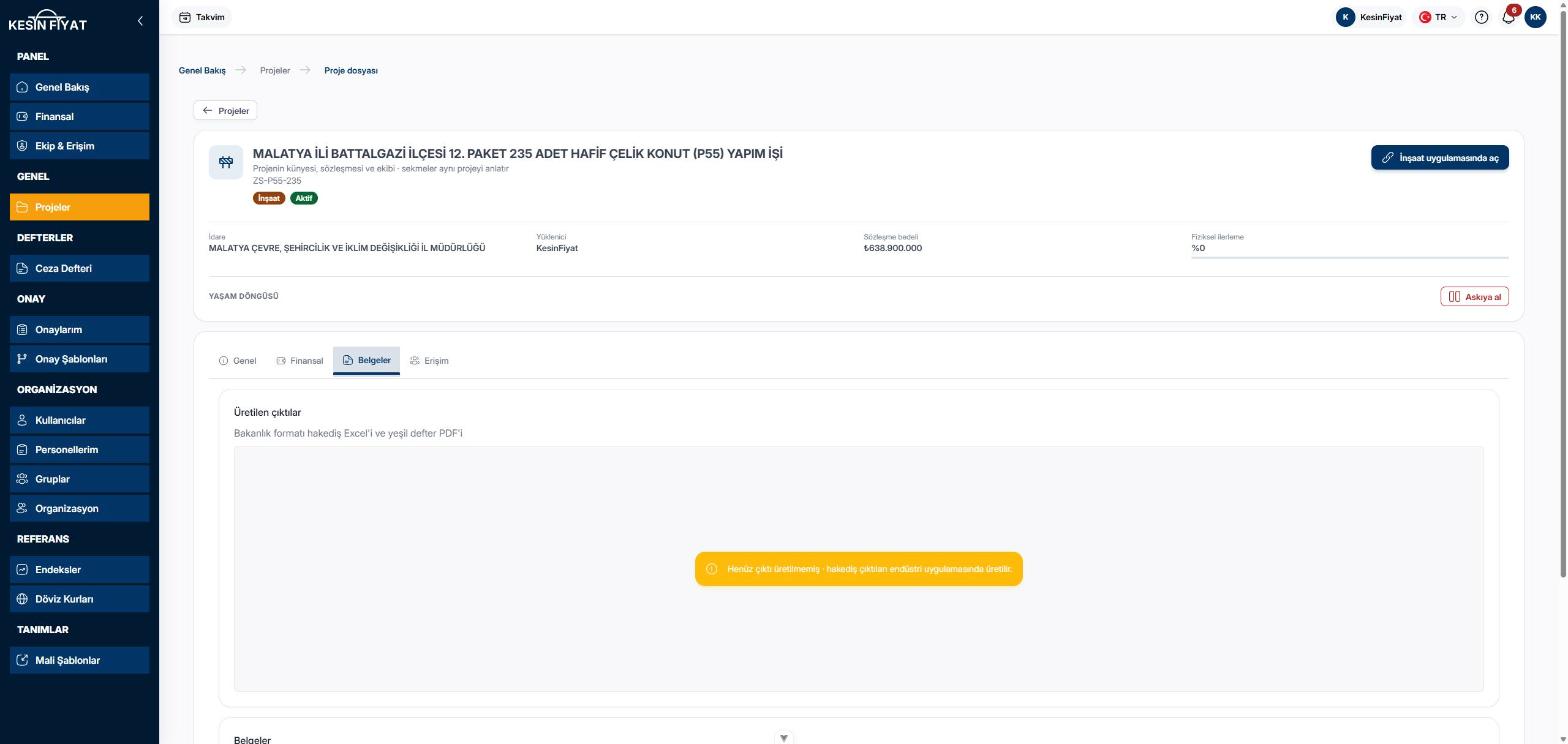Open the KK user avatar menu

(x=1535, y=17)
